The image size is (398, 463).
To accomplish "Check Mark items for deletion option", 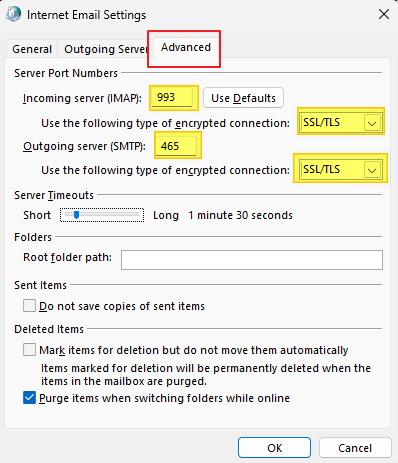I will (29, 350).
